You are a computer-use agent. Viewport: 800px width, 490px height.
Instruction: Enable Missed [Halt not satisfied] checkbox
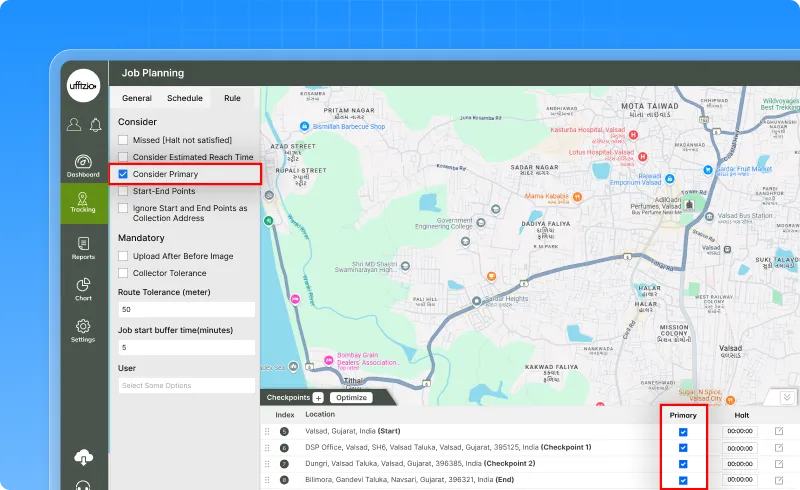(123, 140)
